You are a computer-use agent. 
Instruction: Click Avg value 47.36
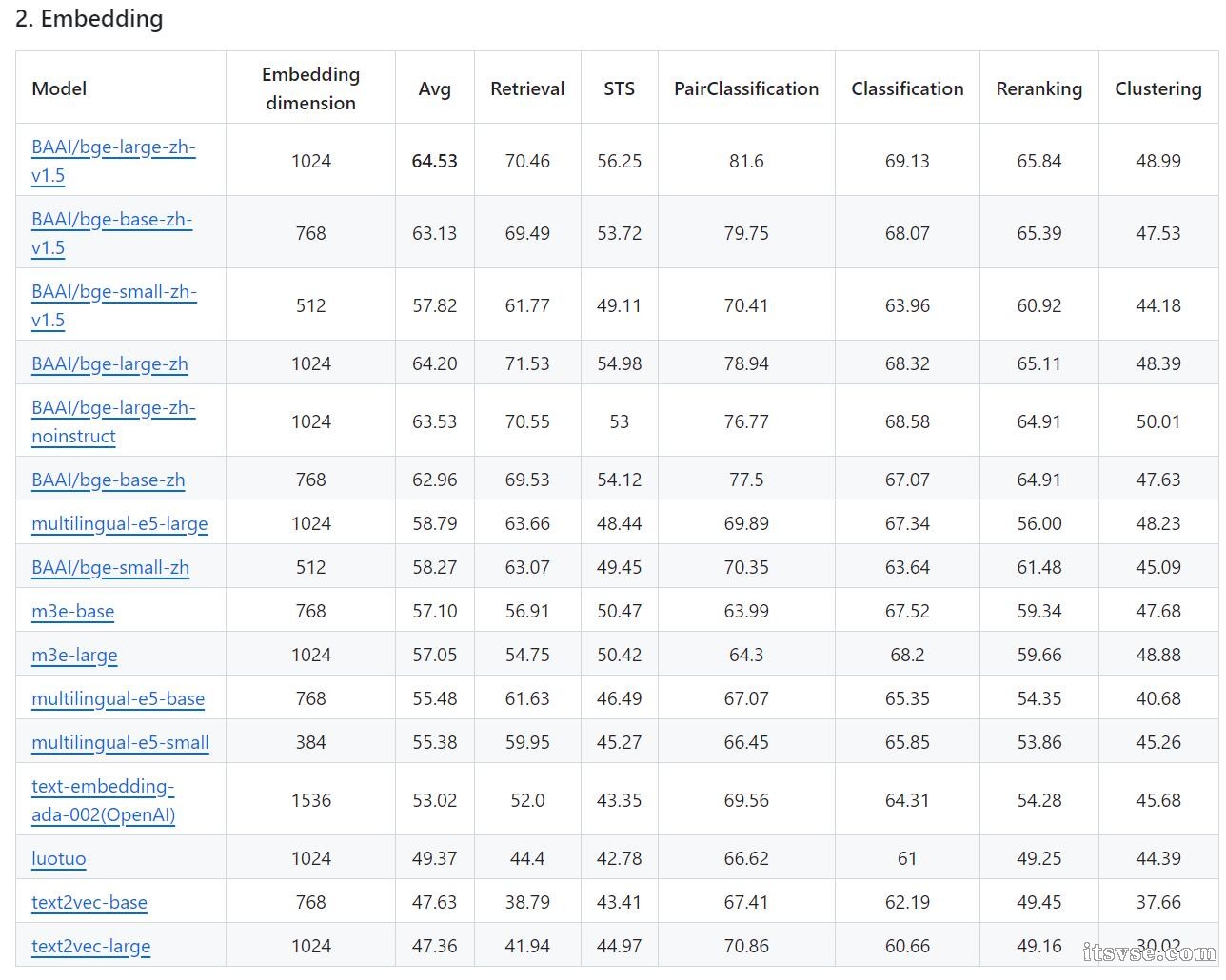pos(435,946)
